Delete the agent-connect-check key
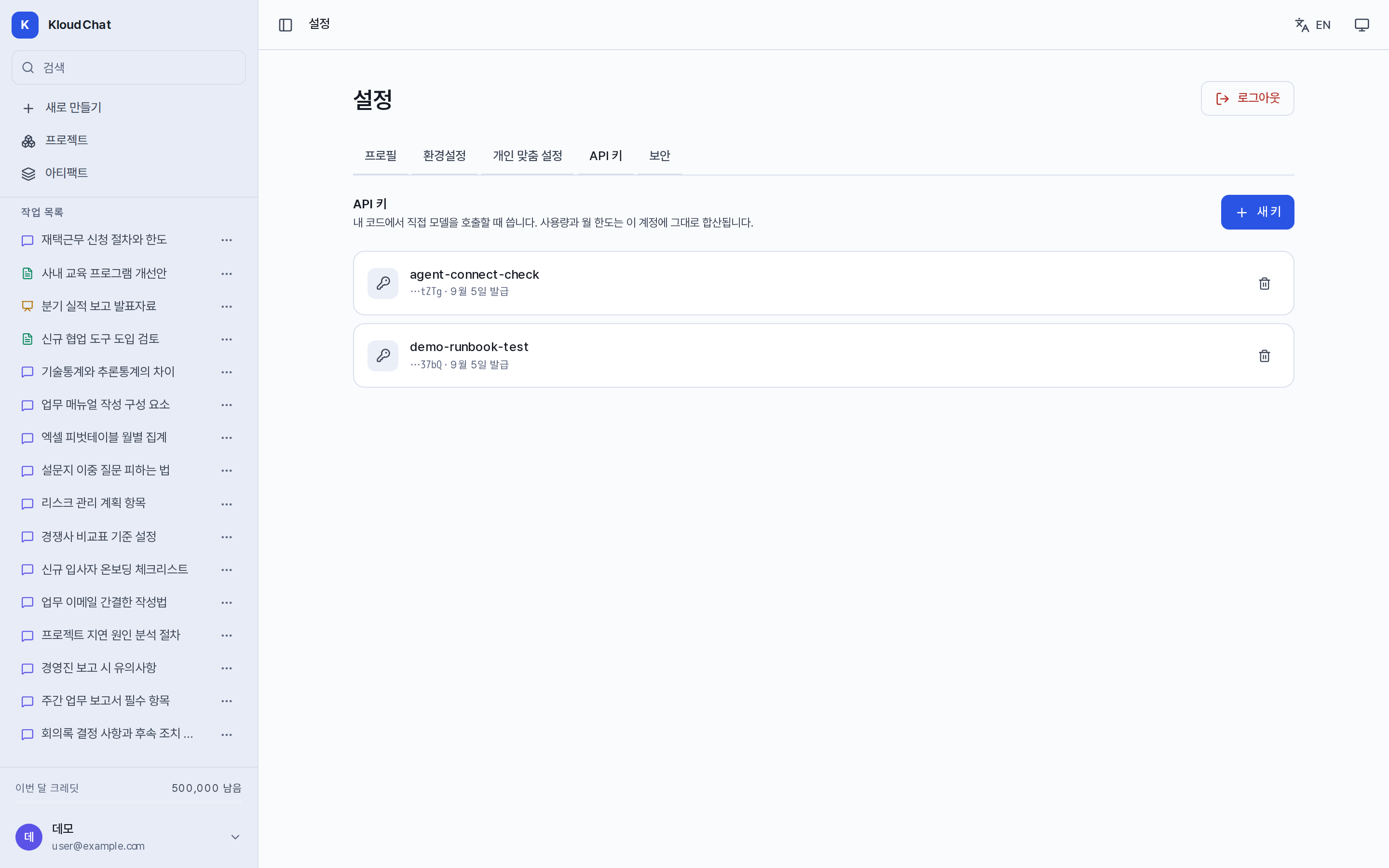 [x=1264, y=284]
